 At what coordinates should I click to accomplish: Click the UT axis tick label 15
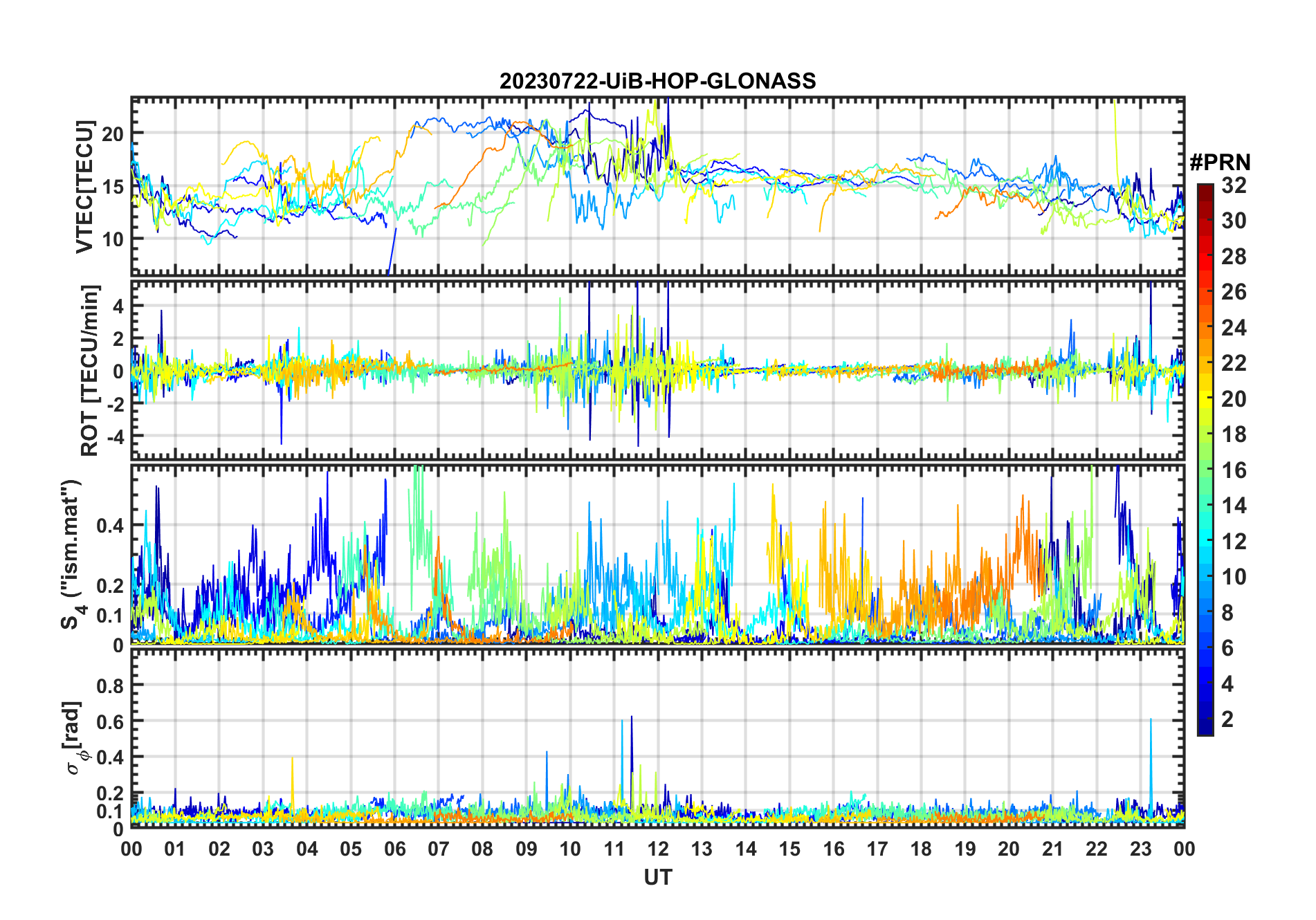789,849
